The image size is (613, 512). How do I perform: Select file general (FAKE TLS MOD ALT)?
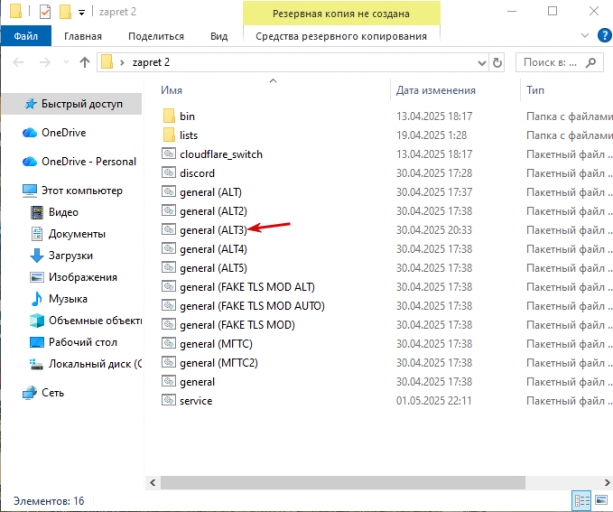247,287
